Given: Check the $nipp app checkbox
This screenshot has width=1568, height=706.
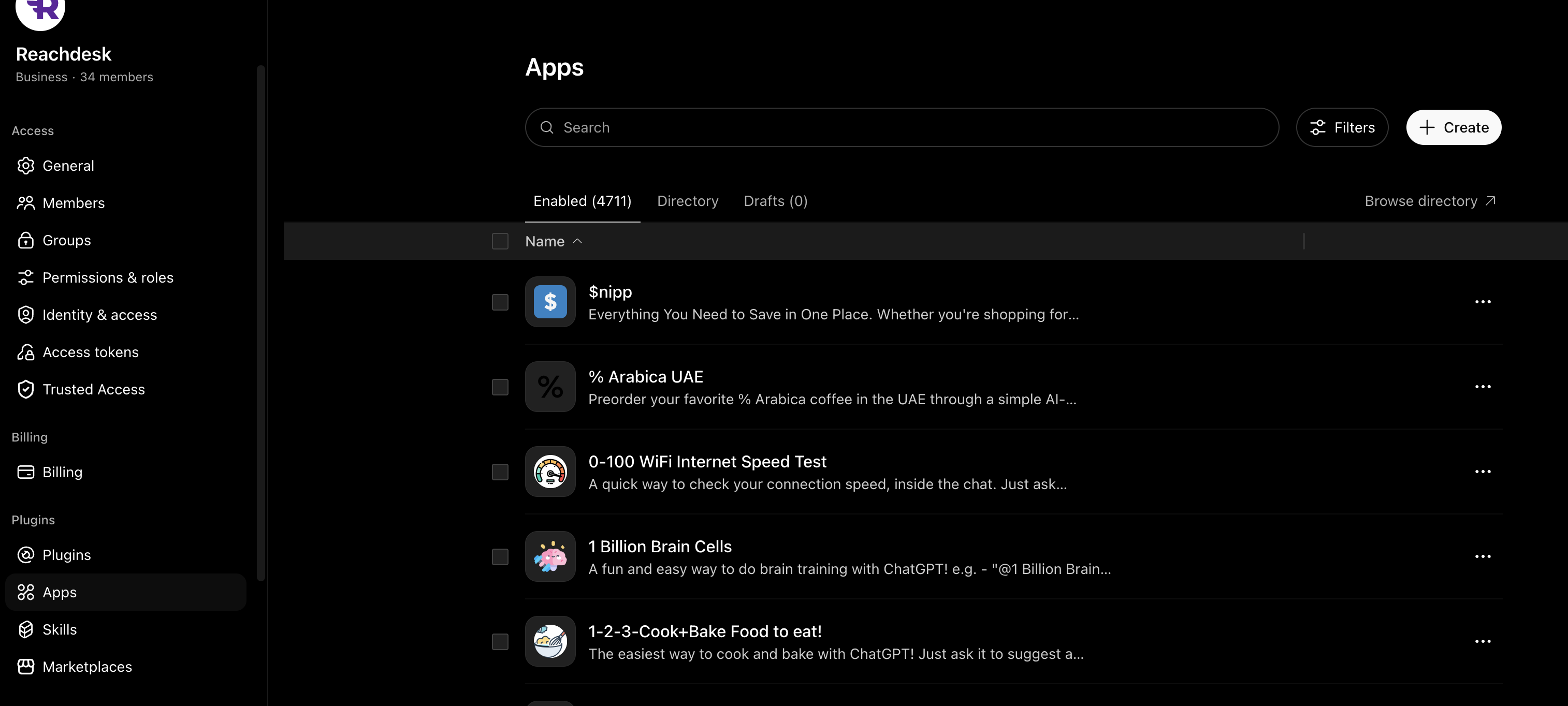Looking at the screenshot, I should click(500, 302).
